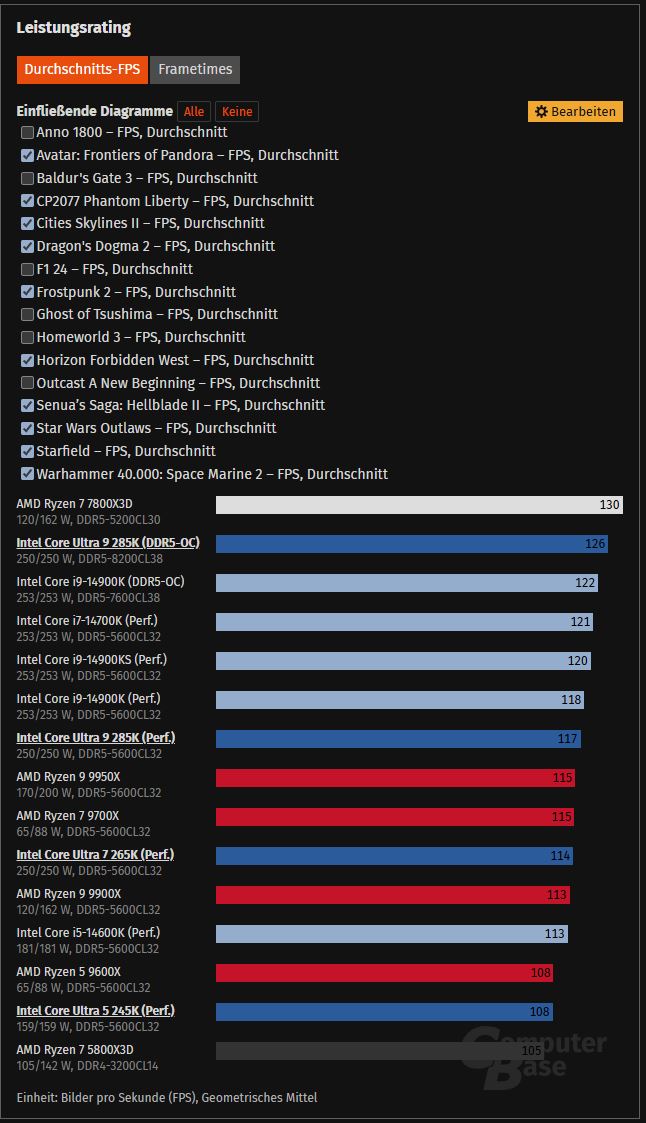
Task: Click the 253/253 W, DDR5-7600CL38 text
Action: click(x=88, y=598)
